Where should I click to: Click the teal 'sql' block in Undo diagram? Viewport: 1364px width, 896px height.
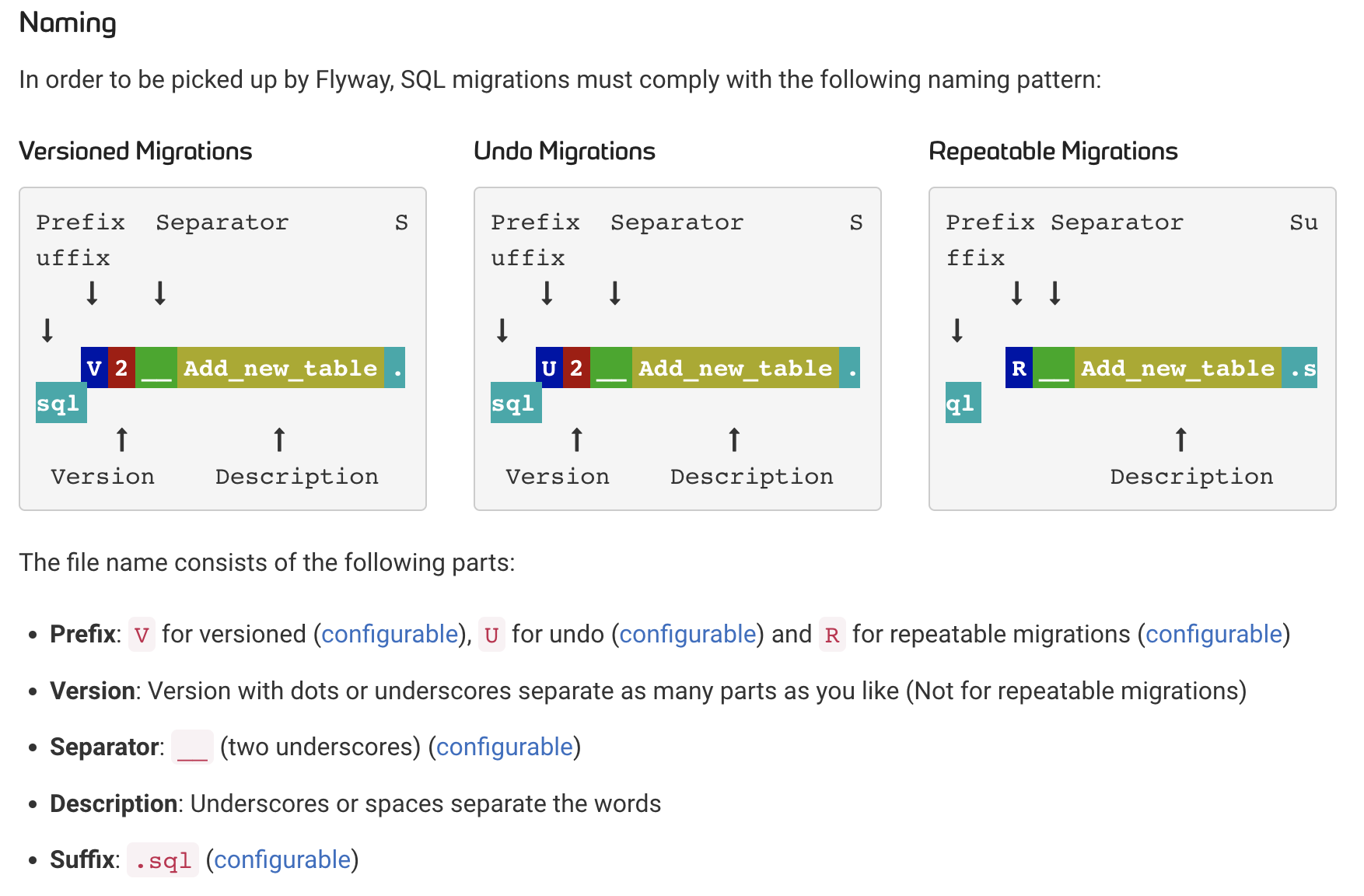tap(516, 403)
